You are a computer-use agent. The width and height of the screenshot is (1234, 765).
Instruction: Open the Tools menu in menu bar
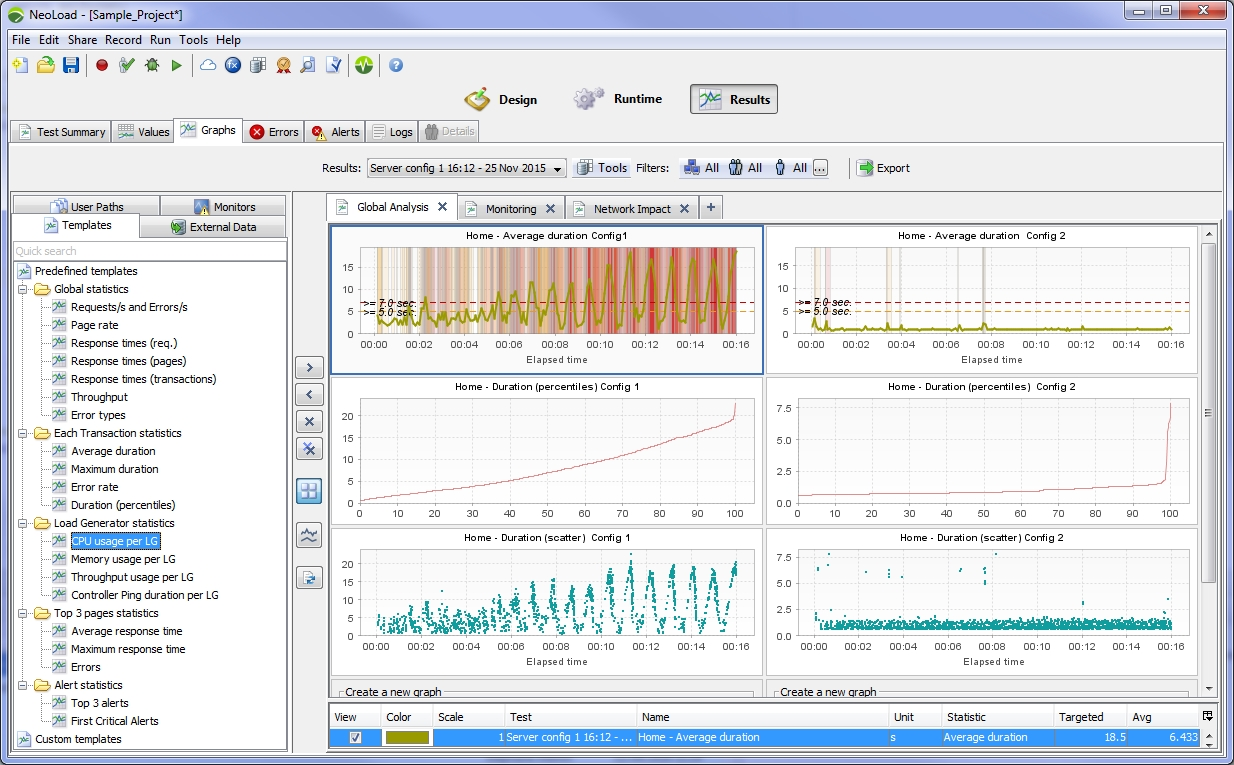[193, 40]
